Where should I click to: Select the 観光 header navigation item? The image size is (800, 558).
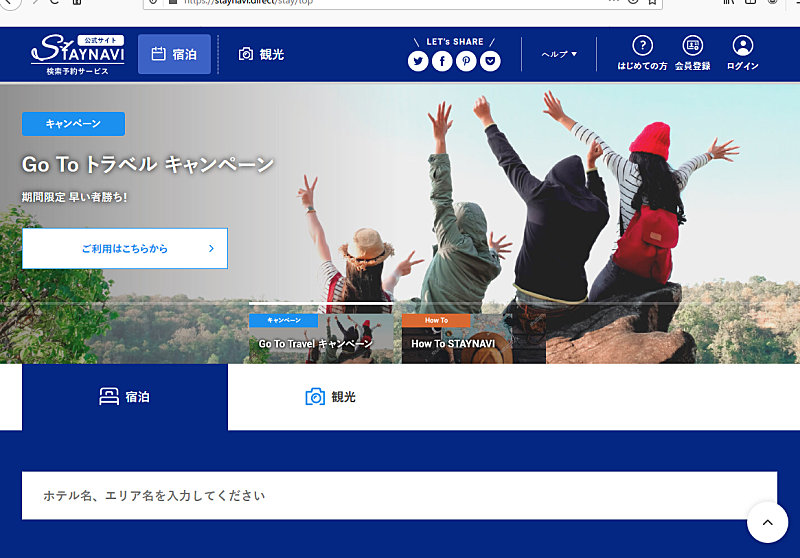coord(262,54)
